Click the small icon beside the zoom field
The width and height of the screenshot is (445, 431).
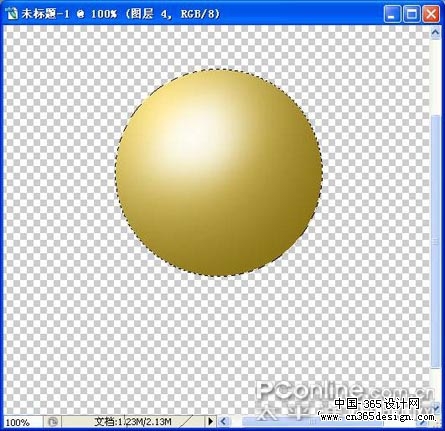(53, 422)
